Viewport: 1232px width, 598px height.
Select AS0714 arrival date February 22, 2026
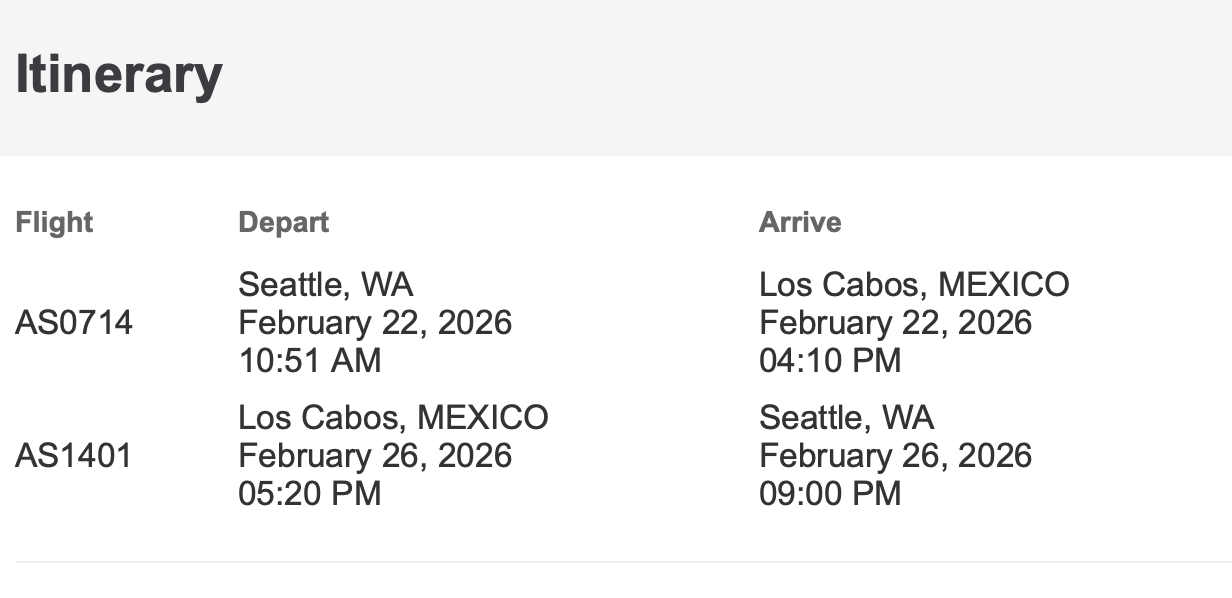point(895,323)
